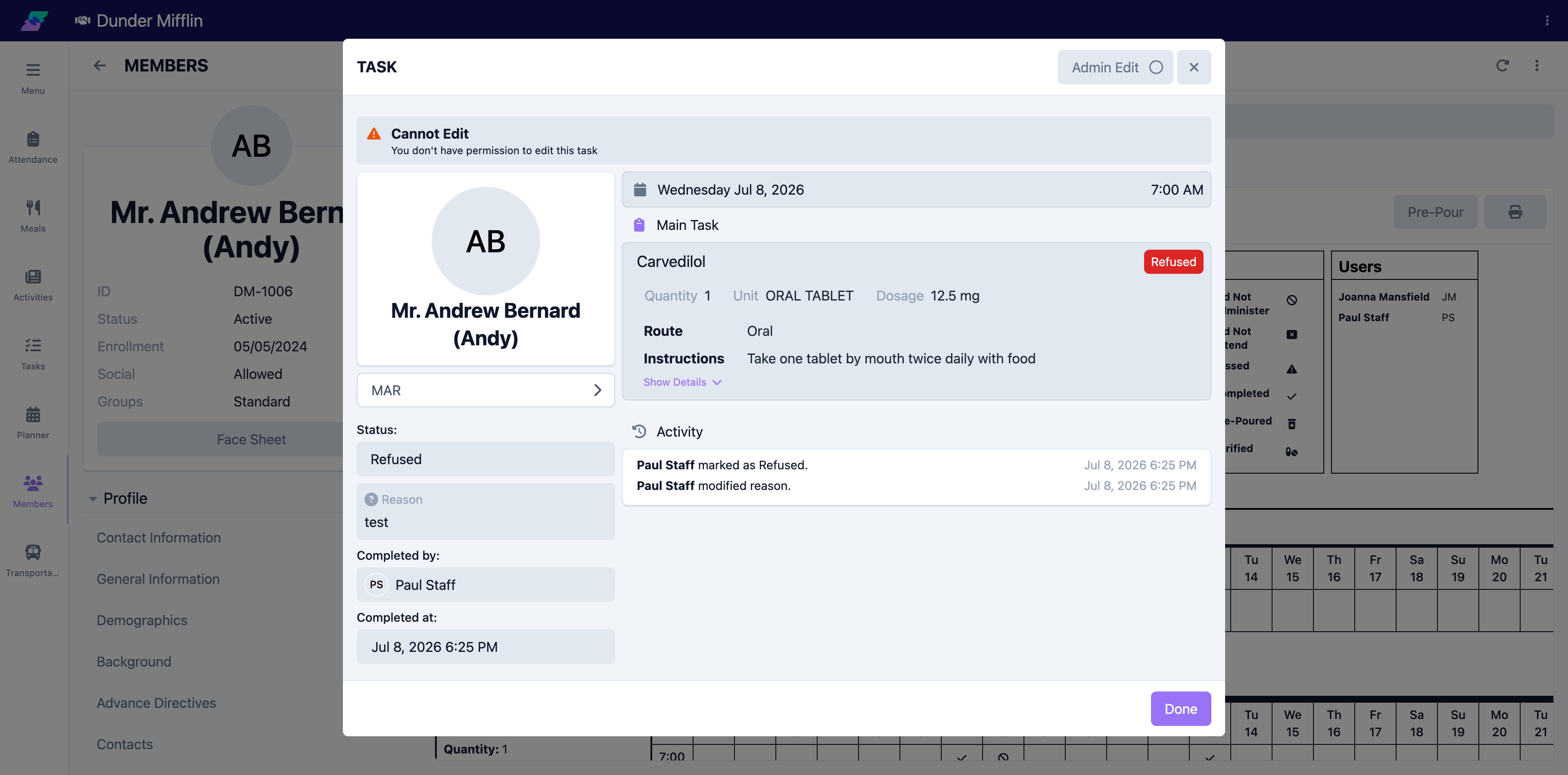Open Tasks in the sidebar
Image resolution: width=1568 pixels, height=775 pixels.
coord(33,354)
